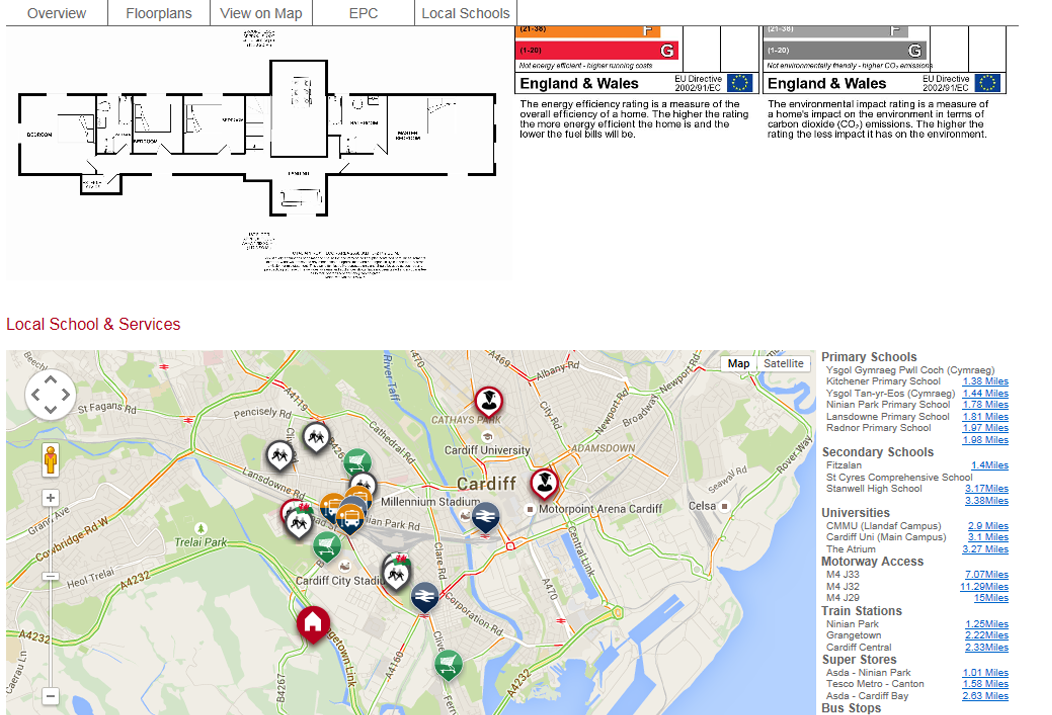Open the 11.29Miles M4 J32 link

pos(984,587)
